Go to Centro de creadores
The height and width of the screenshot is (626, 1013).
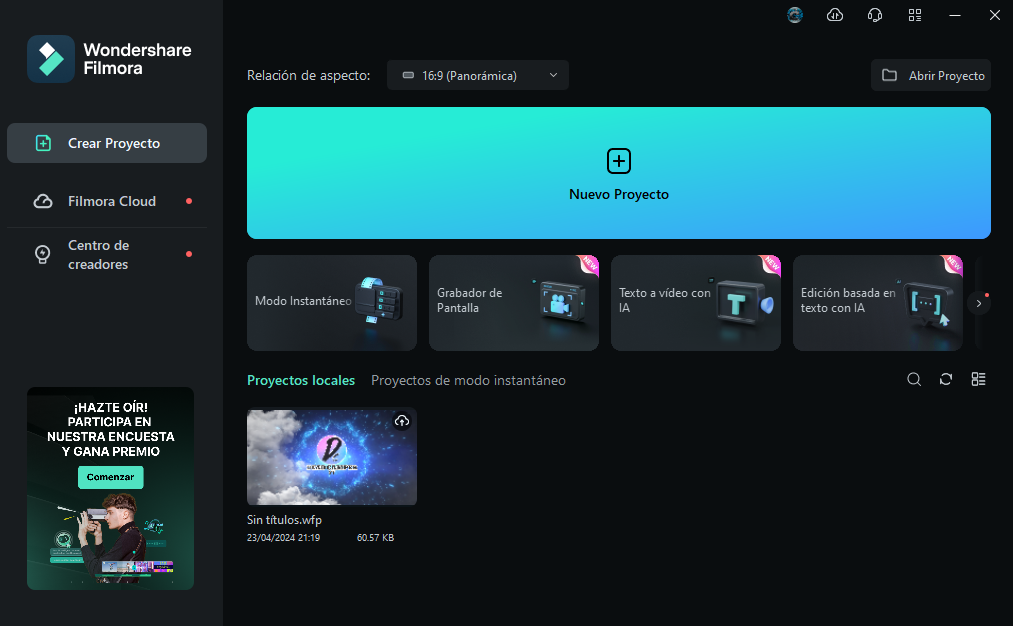(107, 255)
